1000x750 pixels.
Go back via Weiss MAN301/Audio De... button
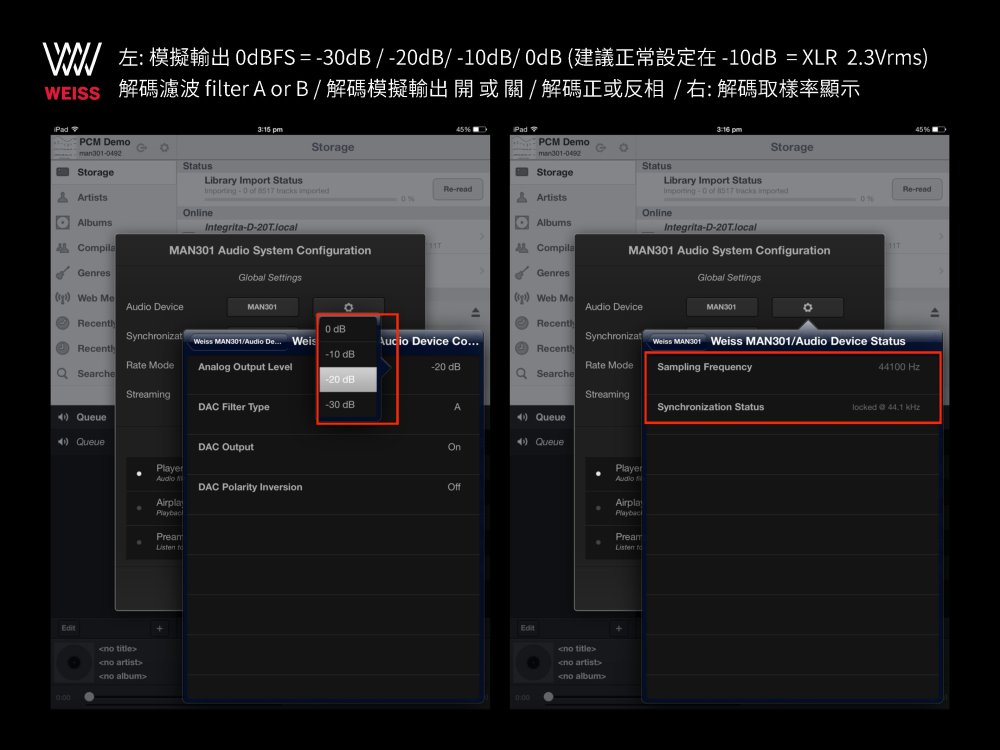tap(237, 341)
